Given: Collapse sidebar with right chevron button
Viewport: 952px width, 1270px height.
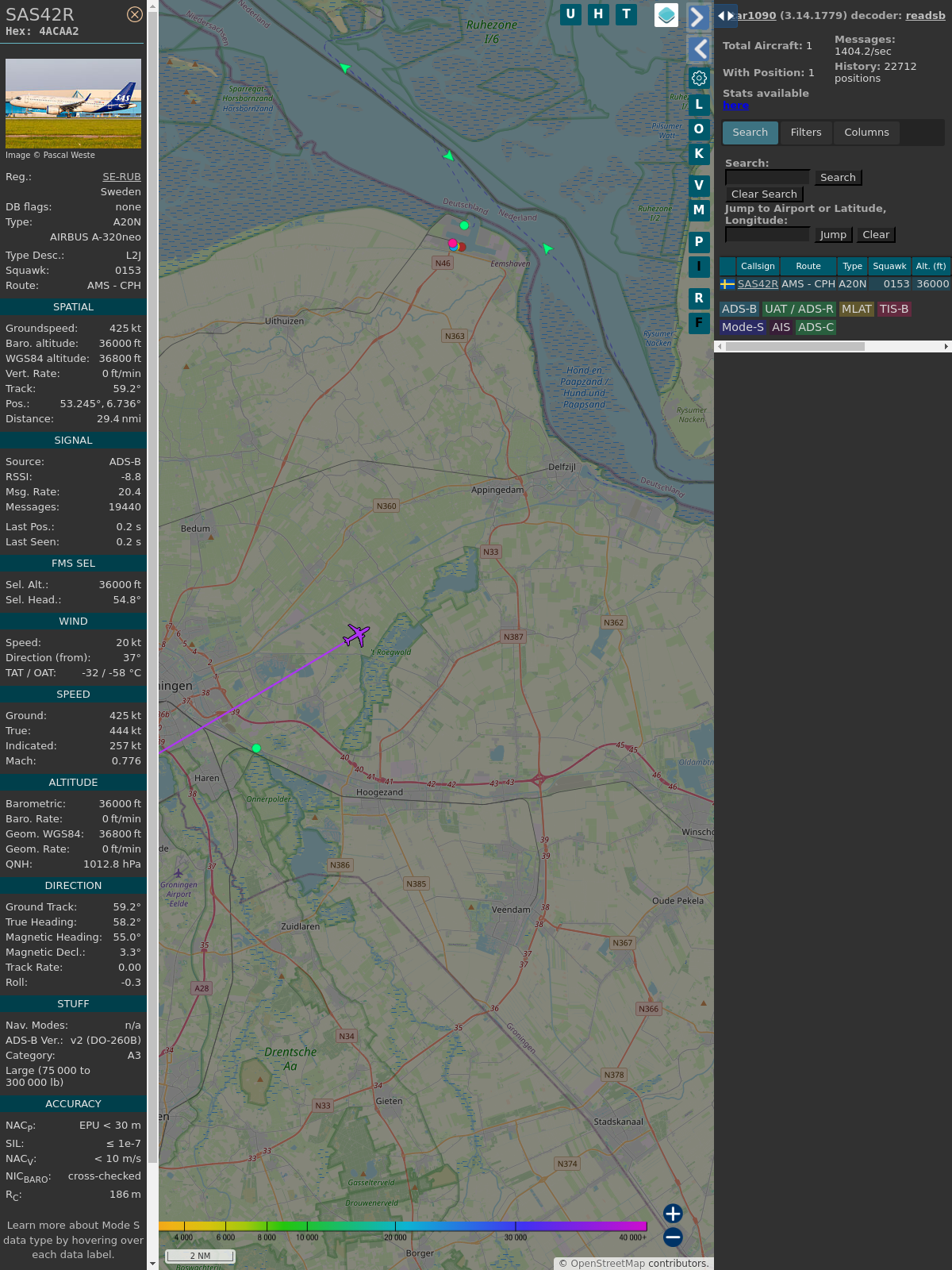Looking at the screenshot, I should [x=697, y=17].
